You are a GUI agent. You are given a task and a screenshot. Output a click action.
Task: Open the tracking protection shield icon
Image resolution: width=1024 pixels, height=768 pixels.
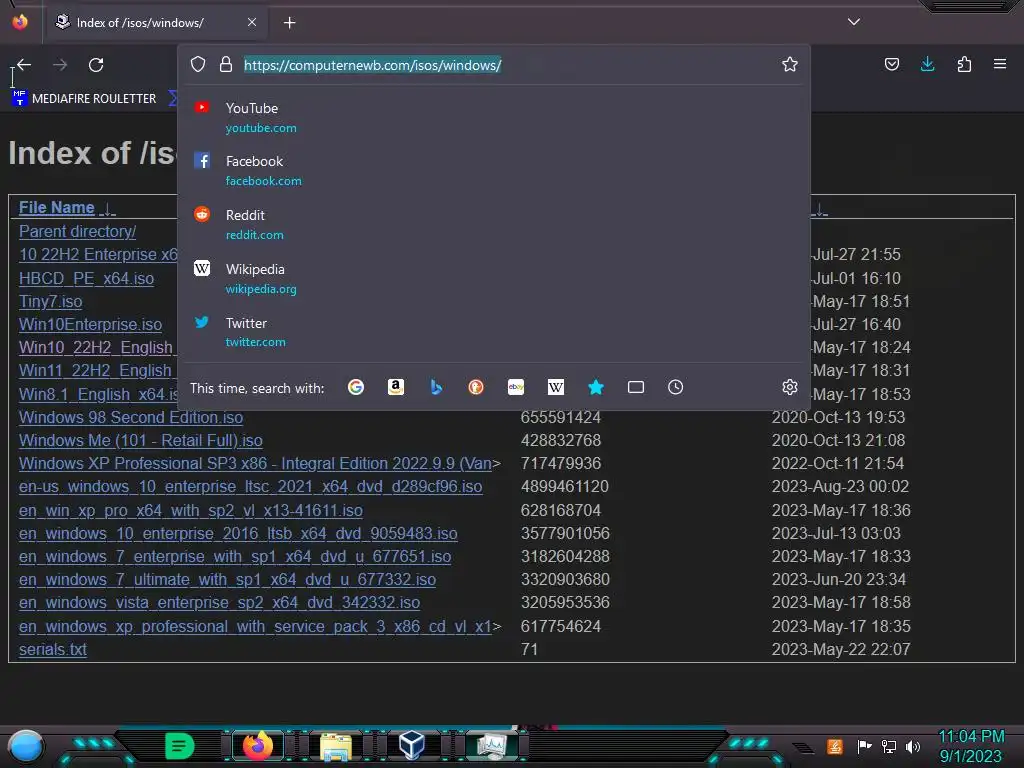coord(198,64)
